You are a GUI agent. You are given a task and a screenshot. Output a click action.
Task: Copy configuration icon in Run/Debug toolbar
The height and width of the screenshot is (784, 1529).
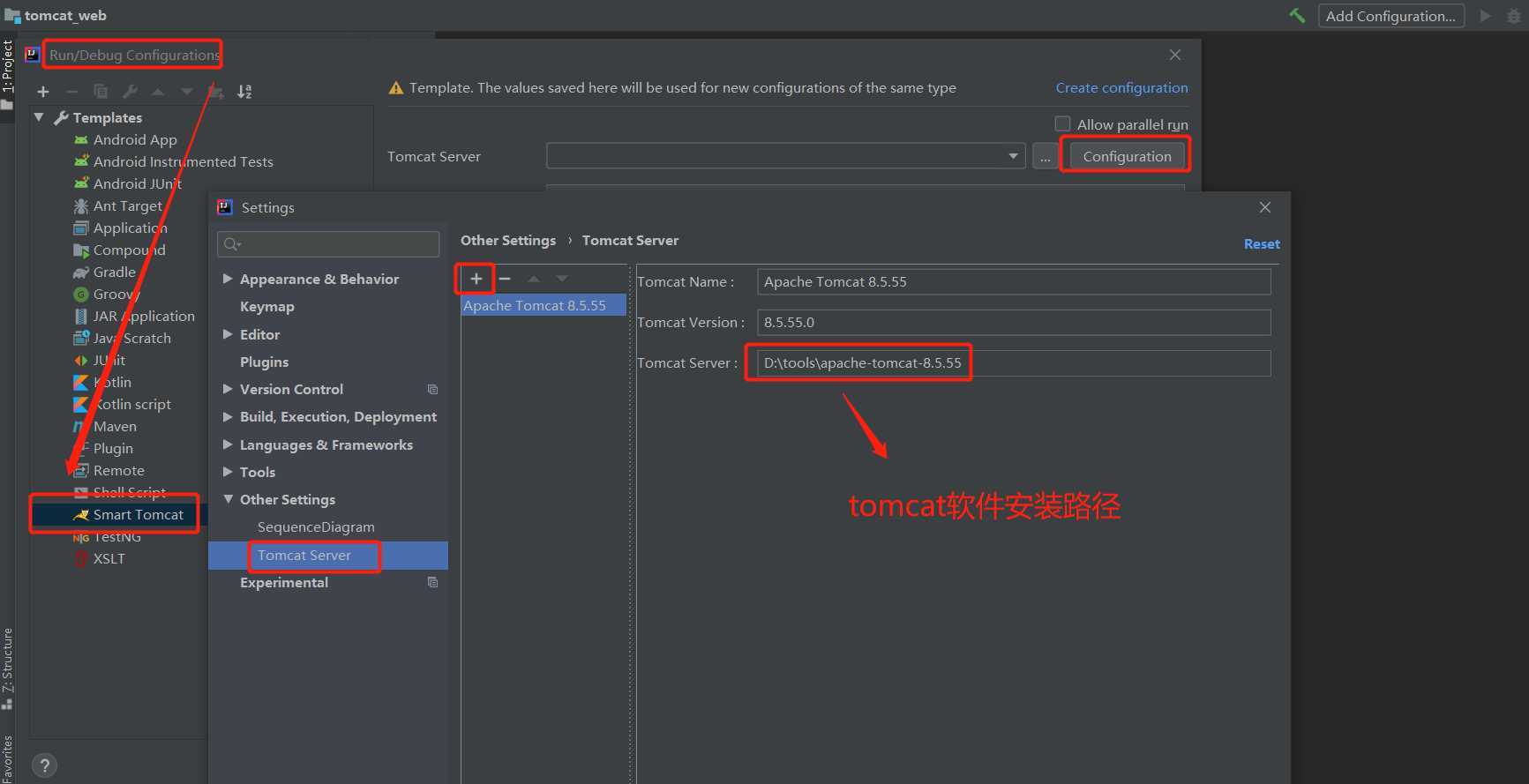pyautogui.click(x=101, y=92)
